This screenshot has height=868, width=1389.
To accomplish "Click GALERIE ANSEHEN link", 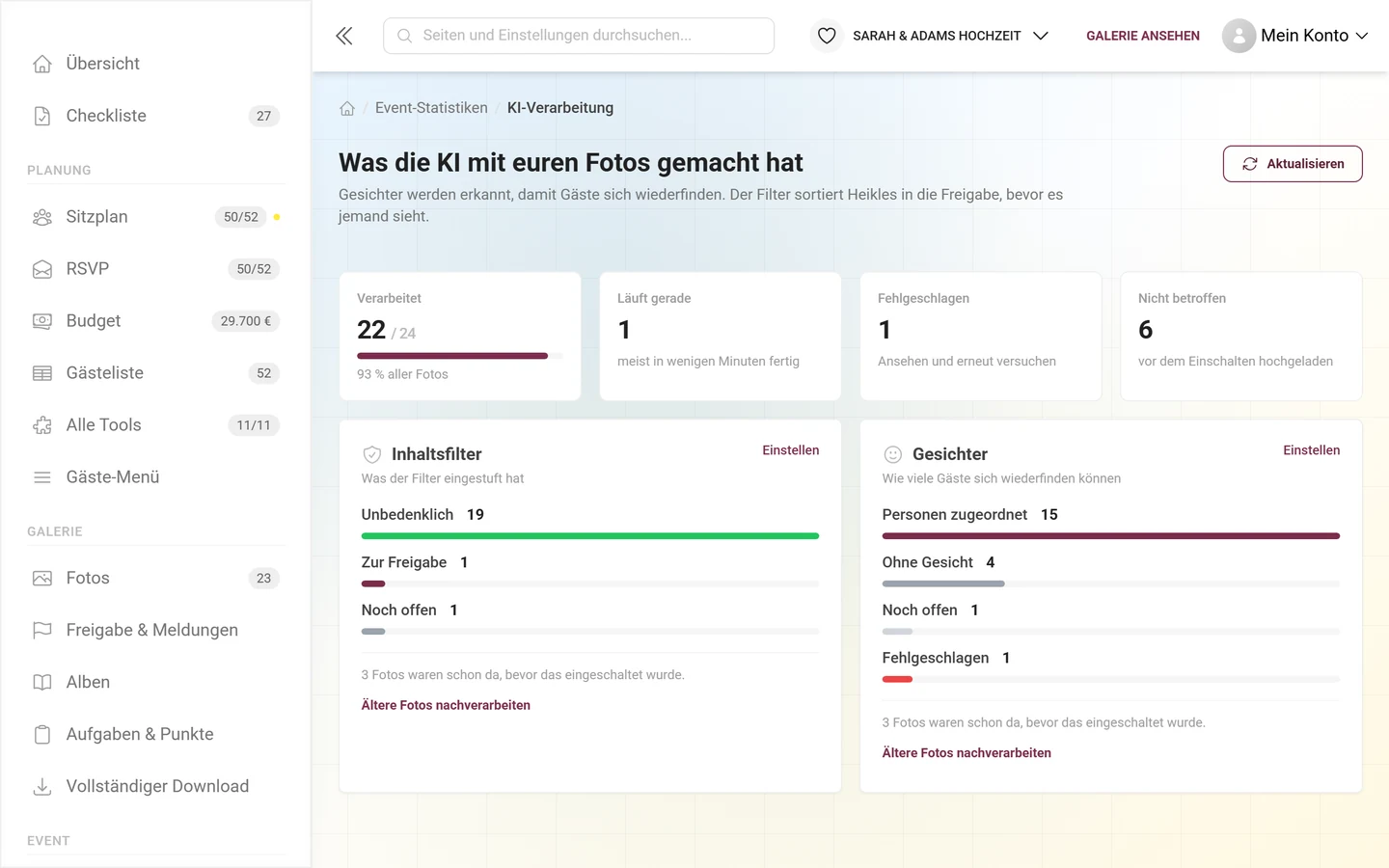I will point(1143,36).
